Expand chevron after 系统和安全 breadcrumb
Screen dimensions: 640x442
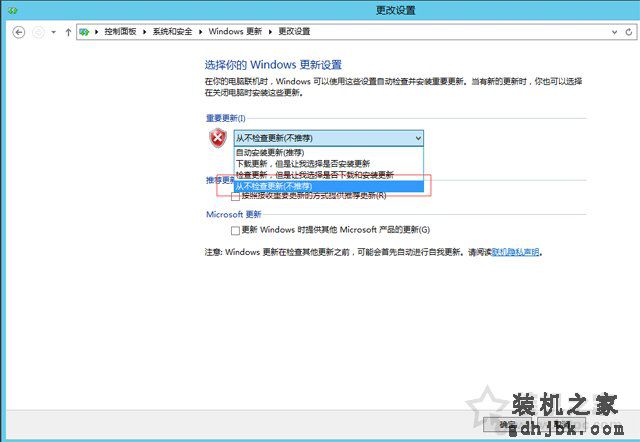pos(200,32)
